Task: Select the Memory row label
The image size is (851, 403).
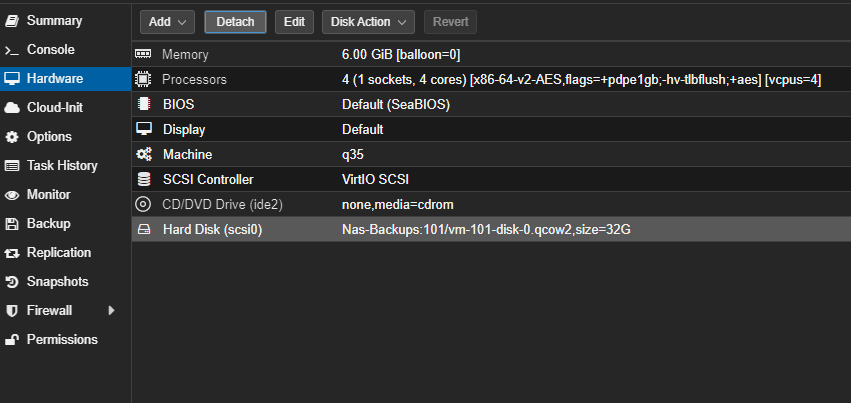Action: point(186,55)
